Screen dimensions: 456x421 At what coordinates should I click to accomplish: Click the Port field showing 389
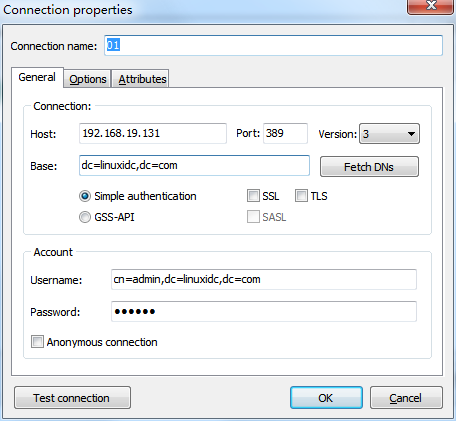coord(285,133)
